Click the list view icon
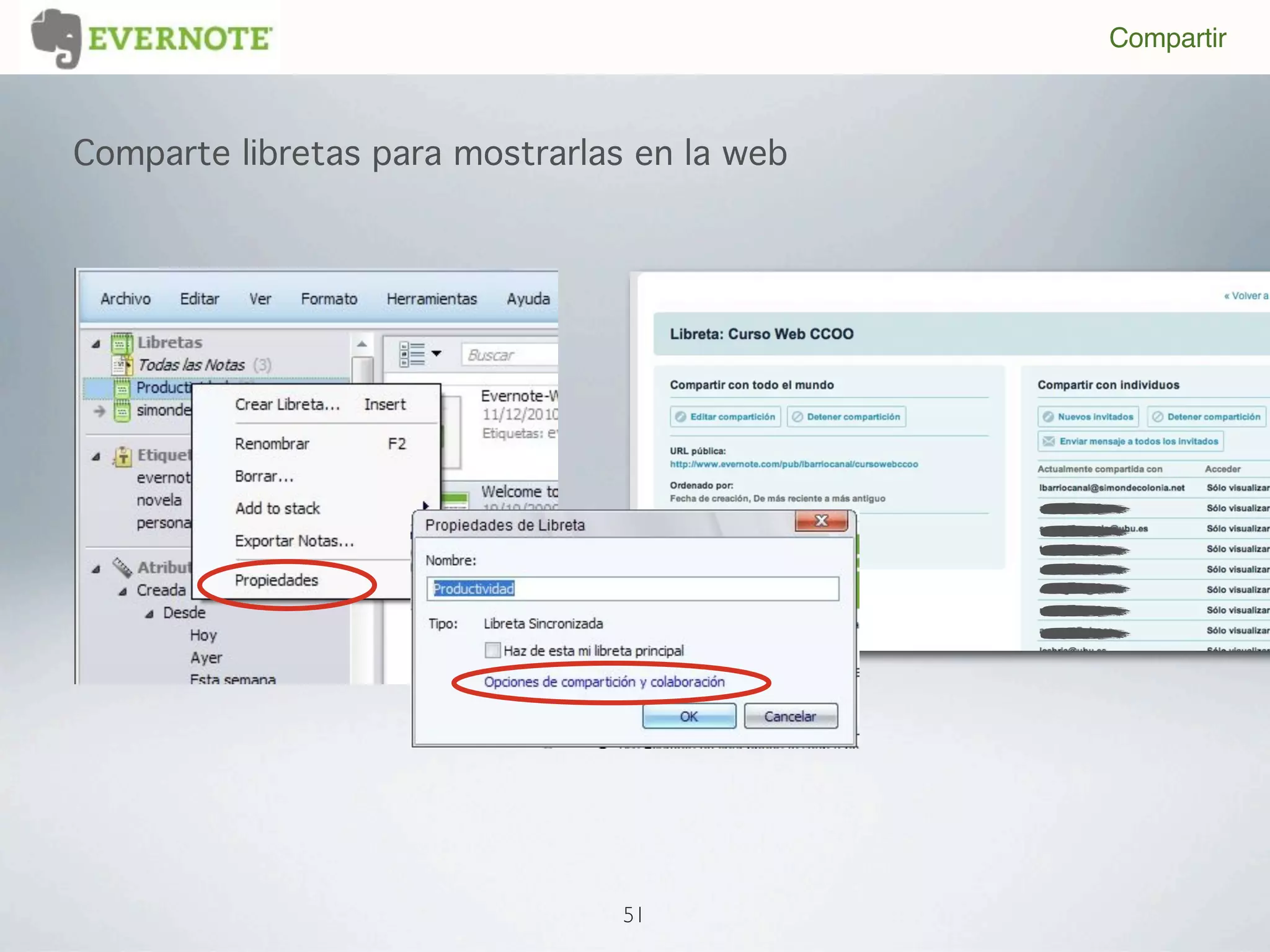The height and width of the screenshot is (952, 1270). point(412,354)
